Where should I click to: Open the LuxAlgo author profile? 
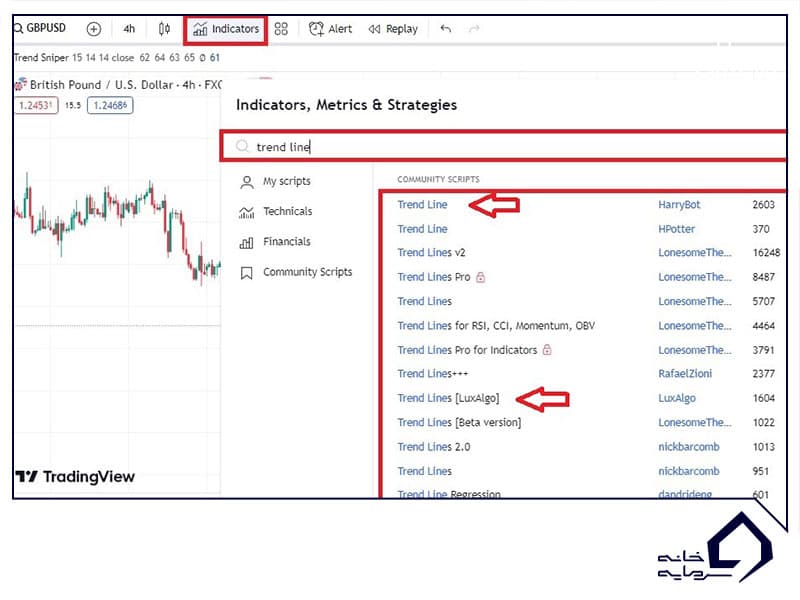677,398
